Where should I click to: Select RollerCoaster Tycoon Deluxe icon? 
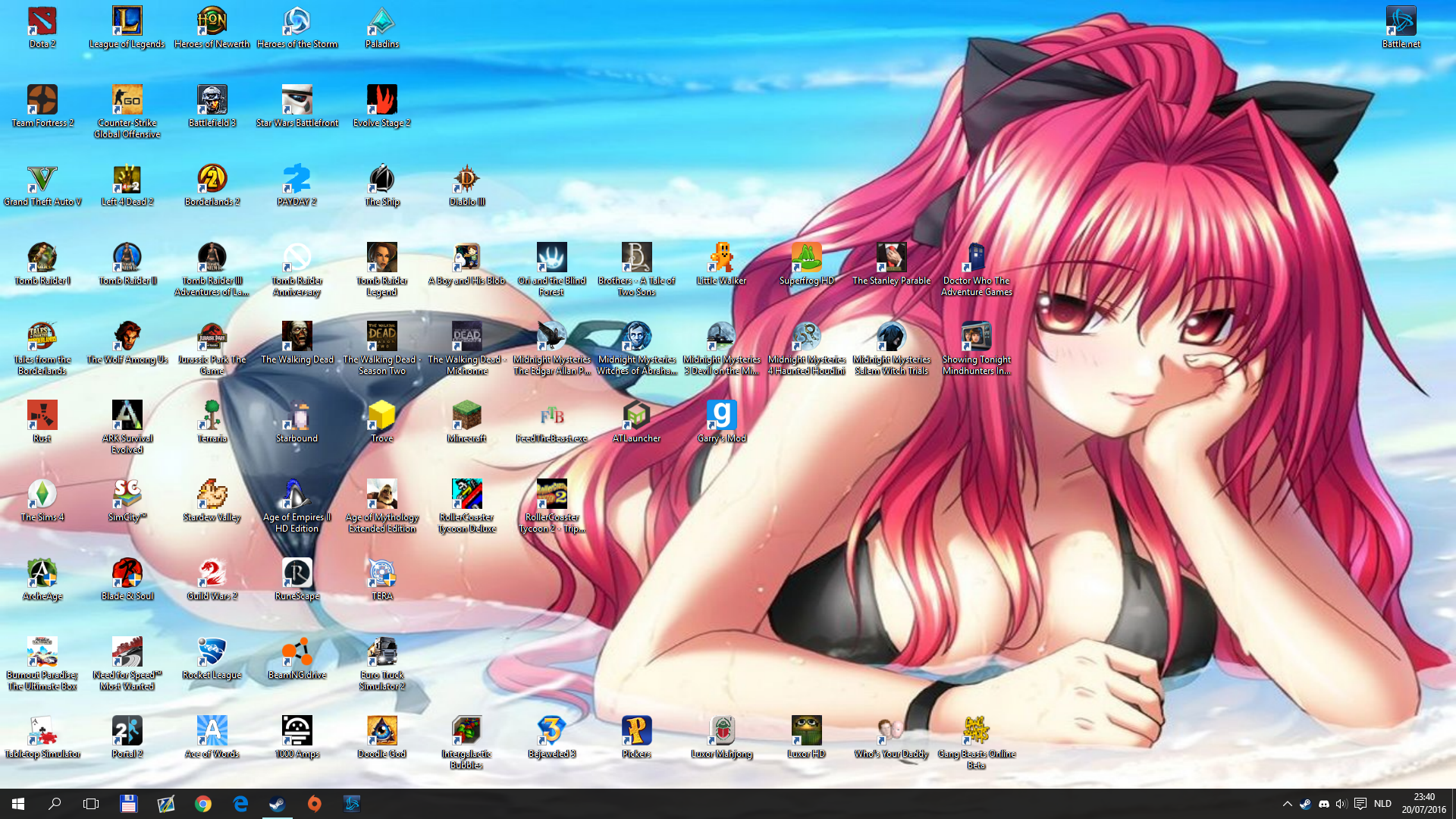point(466,506)
